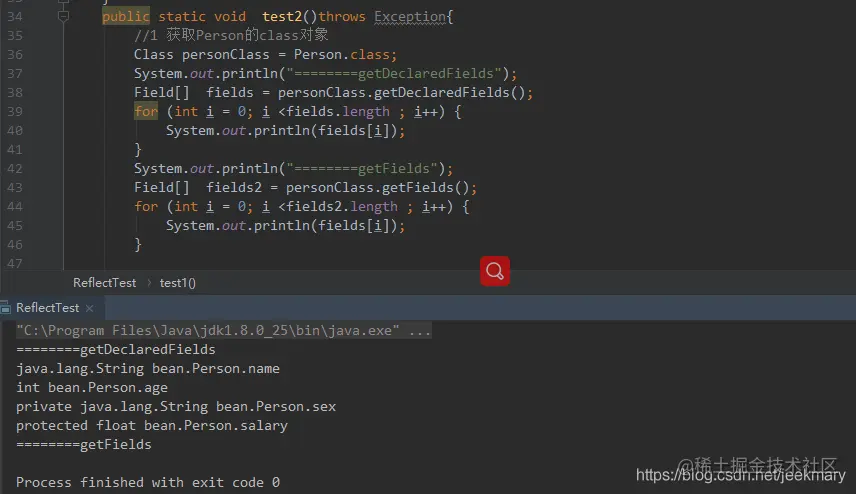Click "fields2.length" on line 44
This screenshot has height=494, width=856.
[342, 206]
